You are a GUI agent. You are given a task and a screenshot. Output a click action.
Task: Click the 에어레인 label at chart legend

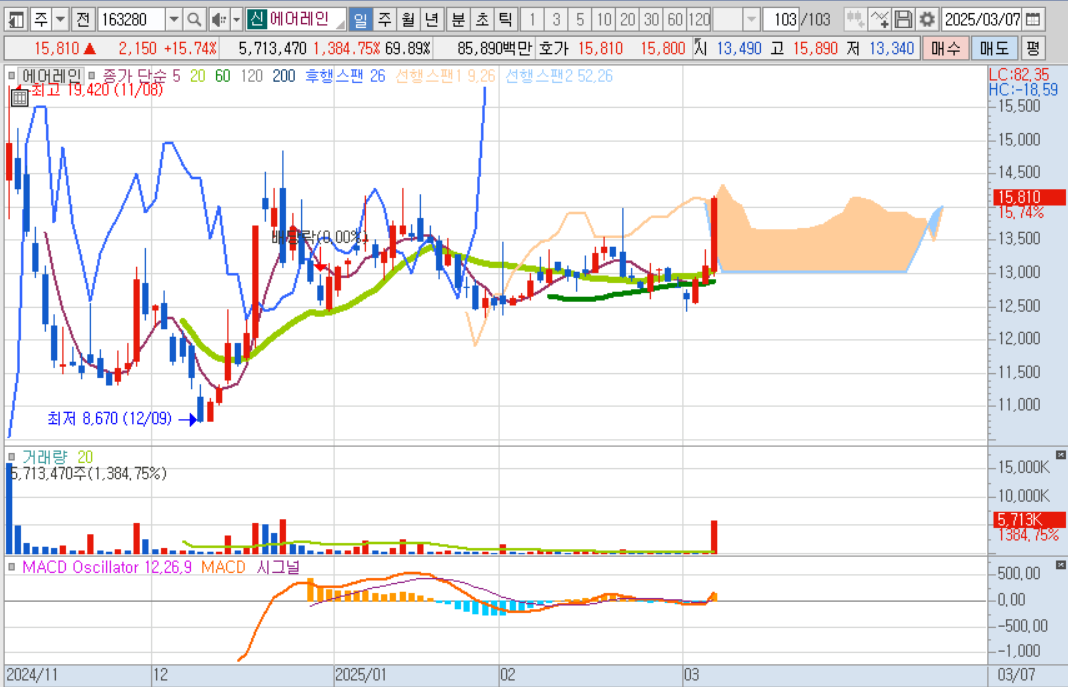50,76
